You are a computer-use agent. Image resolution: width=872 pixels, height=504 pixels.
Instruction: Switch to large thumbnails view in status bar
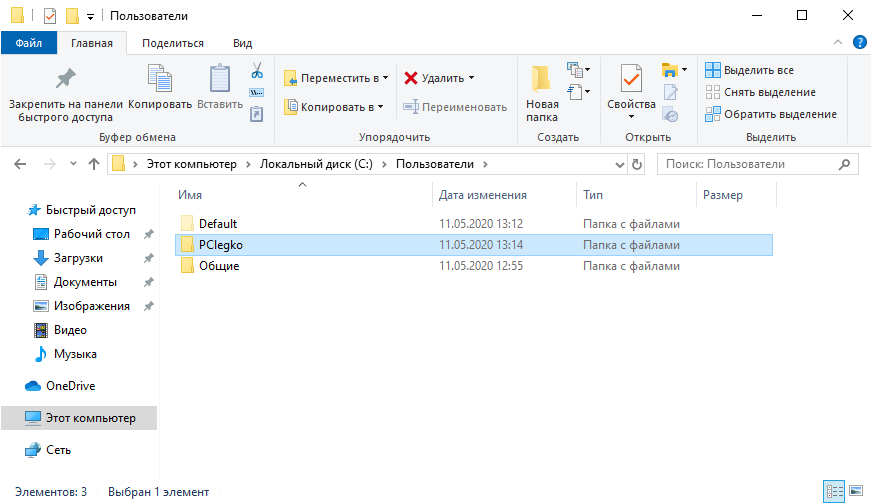coord(856,491)
